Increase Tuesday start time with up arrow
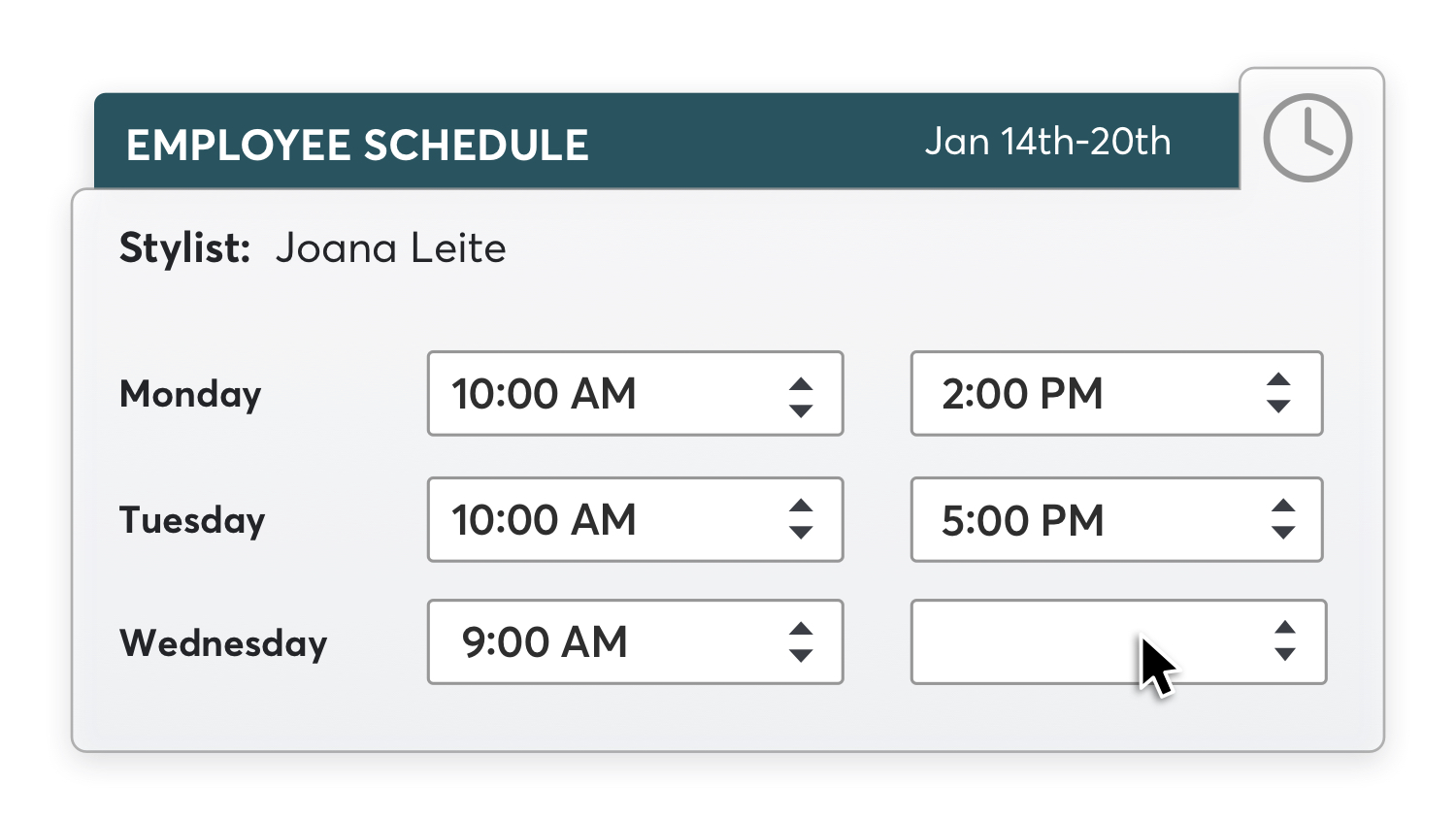Image resolution: width=1456 pixels, height=819 pixels. tap(801, 506)
